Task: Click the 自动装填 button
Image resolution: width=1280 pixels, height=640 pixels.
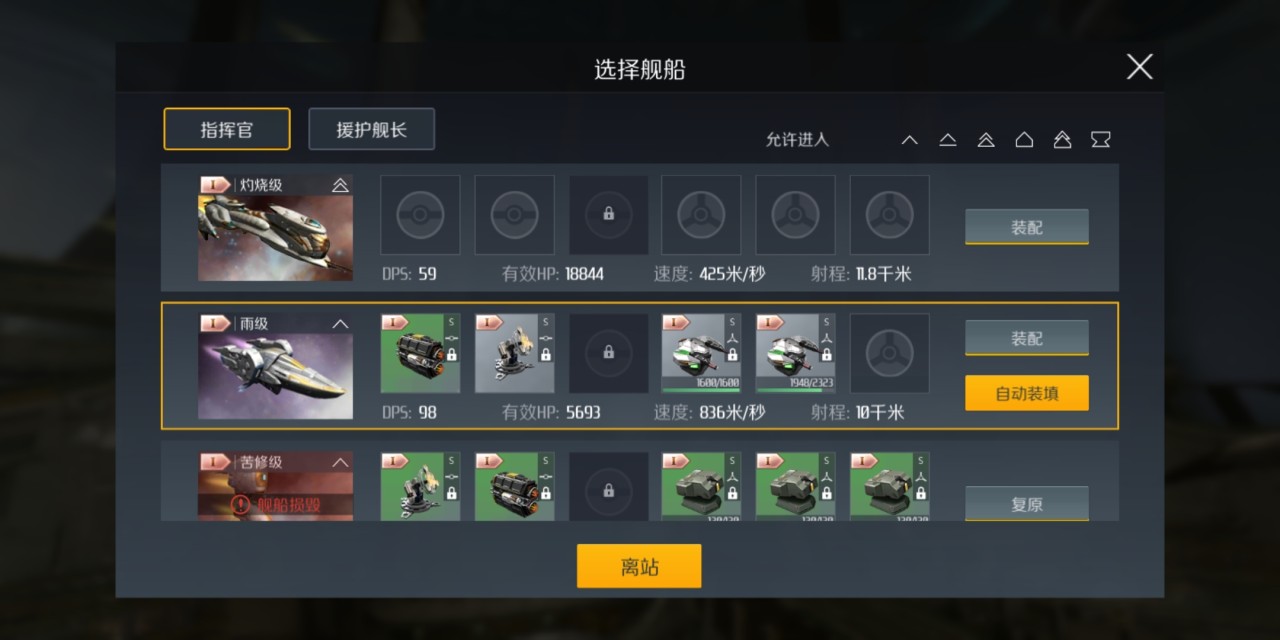Action: coord(1027,393)
